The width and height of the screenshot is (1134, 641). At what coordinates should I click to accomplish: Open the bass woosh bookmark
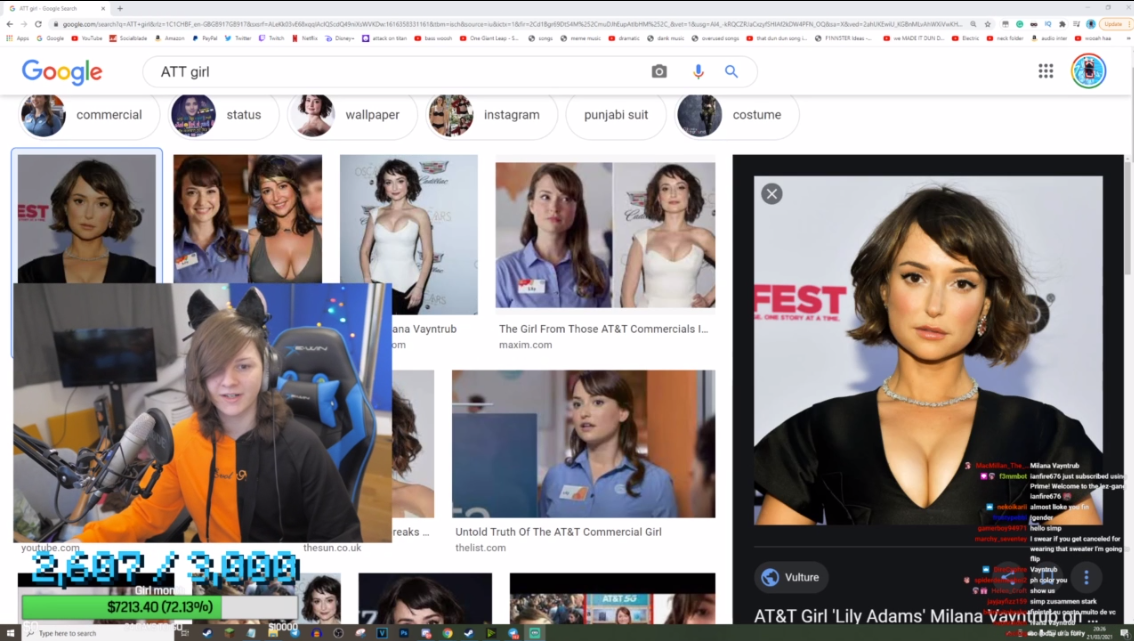click(x=434, y=38)
